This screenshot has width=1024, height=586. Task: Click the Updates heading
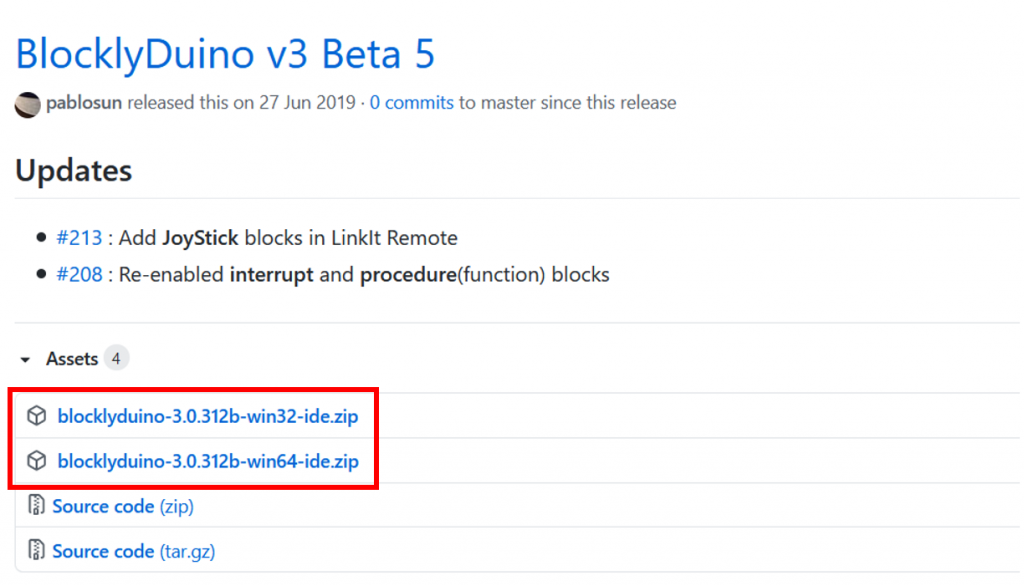(73, 171)
